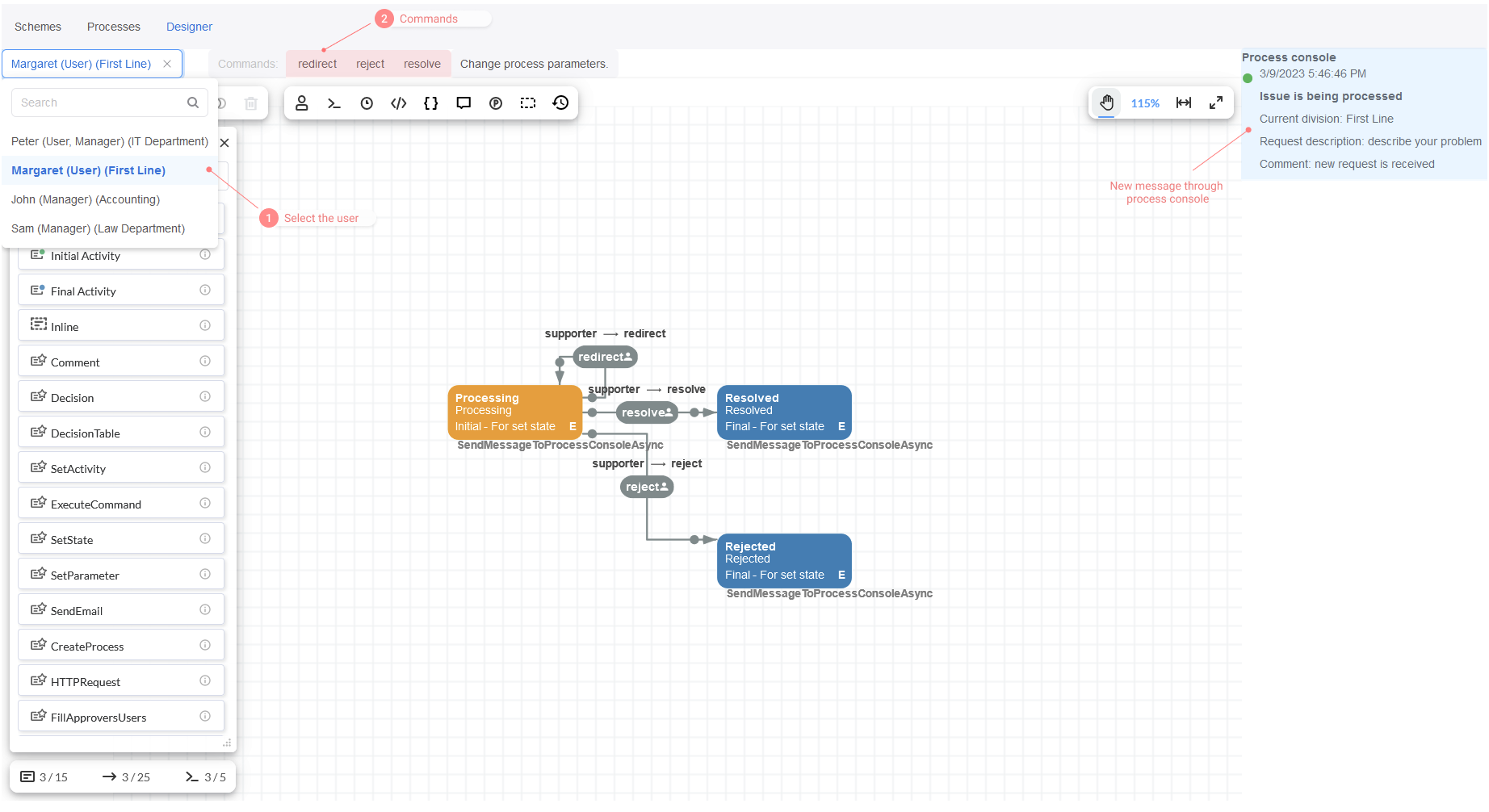Pick the SetParameter element
Viewport: 1489px width, 812px height.
click(x=121, y=575)
